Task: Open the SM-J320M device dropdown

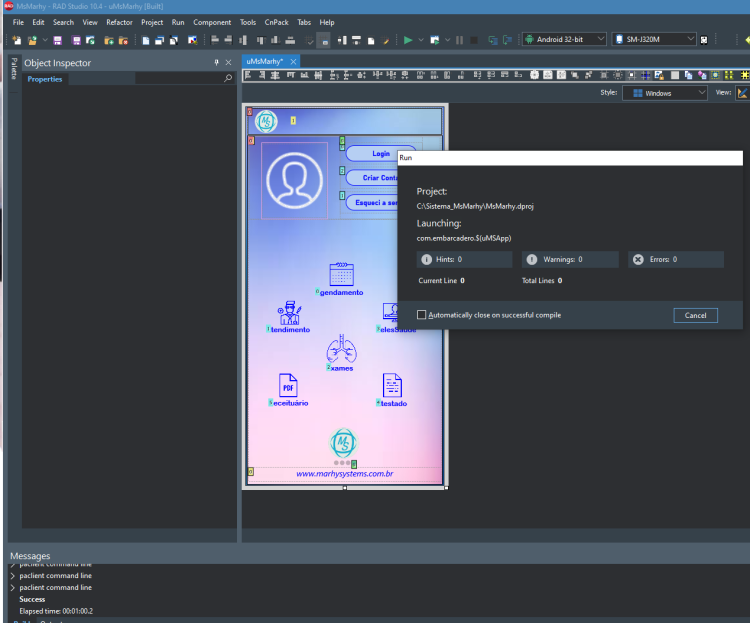Action: pyautogui.click(x=654, y=39)
